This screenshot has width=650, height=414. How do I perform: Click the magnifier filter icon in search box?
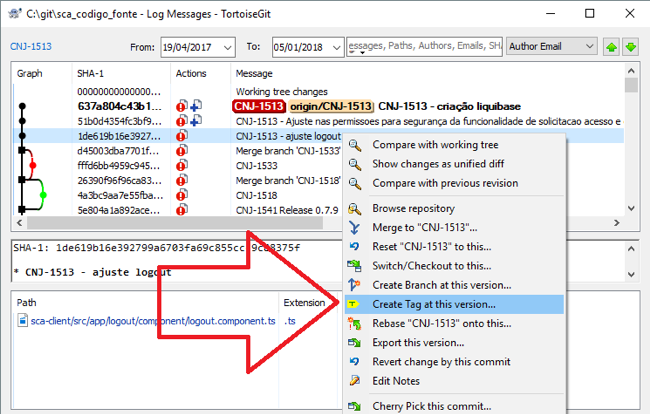click(x=354, y=46)
